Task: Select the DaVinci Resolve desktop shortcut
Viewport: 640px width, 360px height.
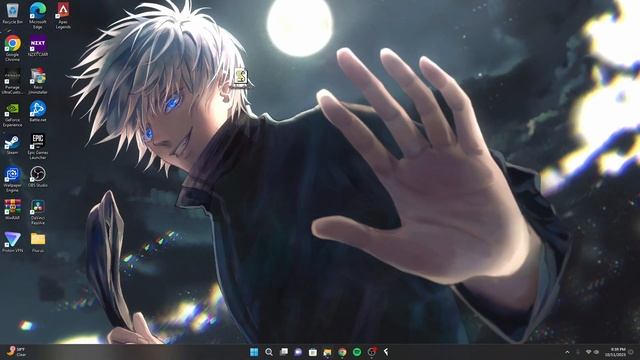Action: pos(38,211)
